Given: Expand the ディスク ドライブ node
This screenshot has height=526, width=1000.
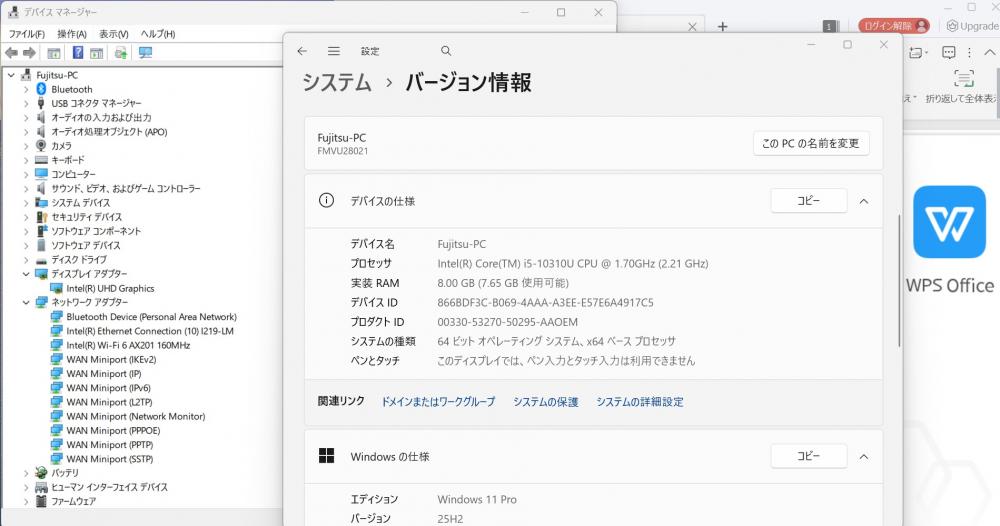Looking at the screenshot, I should (26, 259).
